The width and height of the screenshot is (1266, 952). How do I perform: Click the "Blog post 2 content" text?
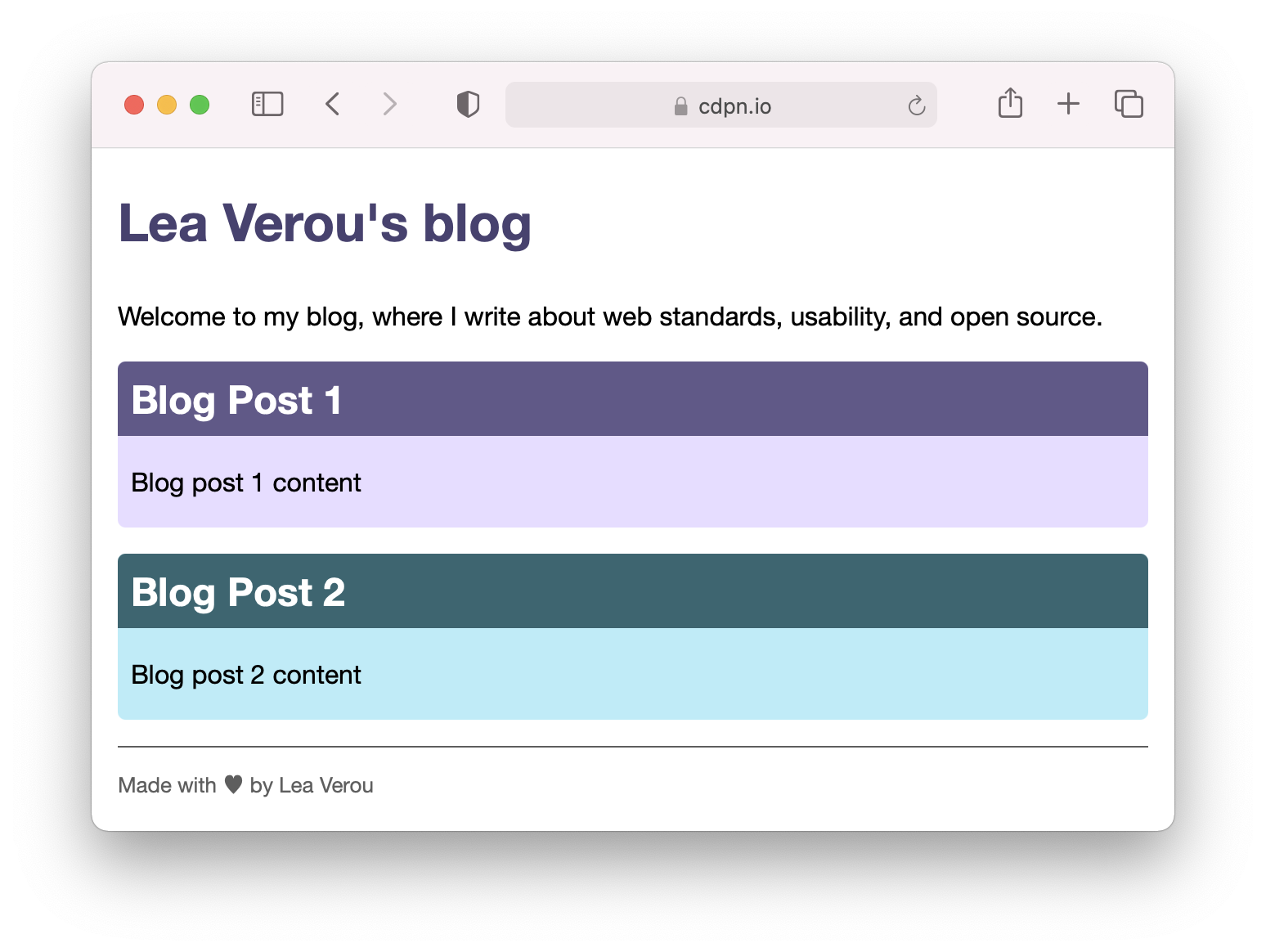[245, 675]
